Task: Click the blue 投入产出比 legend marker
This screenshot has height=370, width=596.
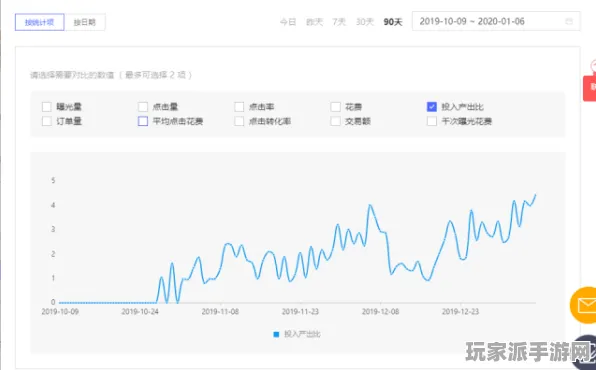Action: pos(276,334)
